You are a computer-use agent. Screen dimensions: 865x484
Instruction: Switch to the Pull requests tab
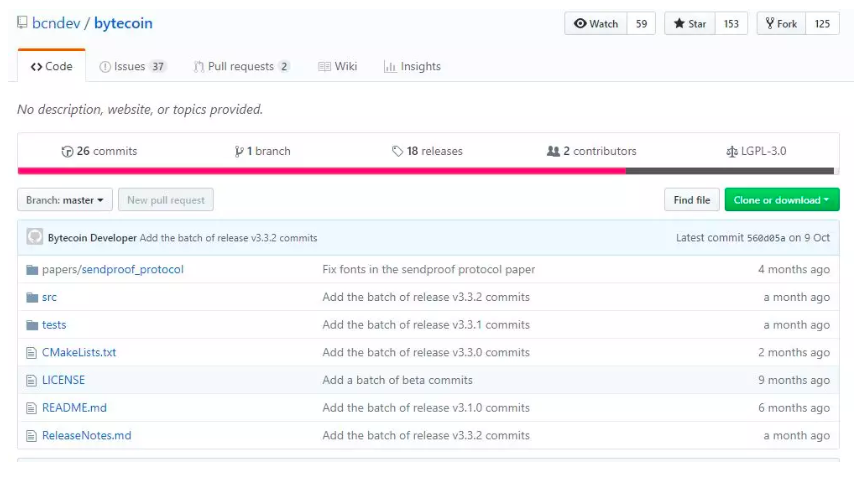[242, 66]
